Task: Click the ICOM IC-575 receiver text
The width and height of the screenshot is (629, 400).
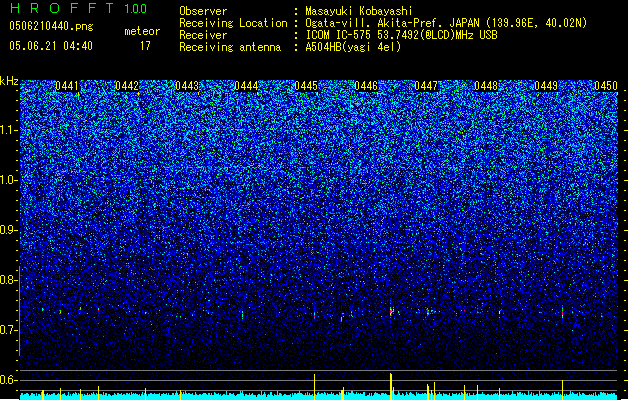Action: point(401,35)
